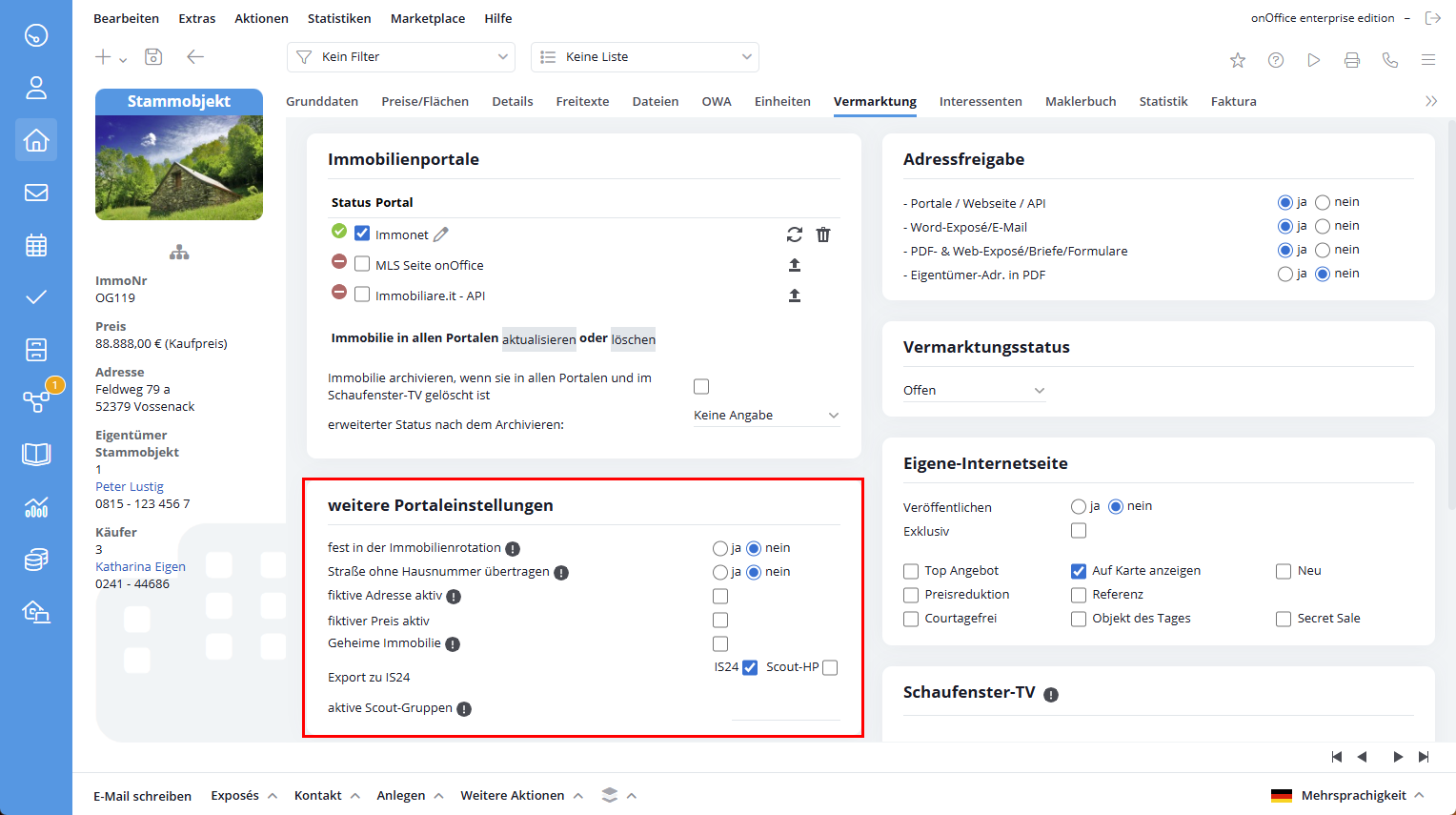Viewport: 1456px width, 815px height.
Task: Enable the Immobiliare.it - API checkbox
Action: 362,295
